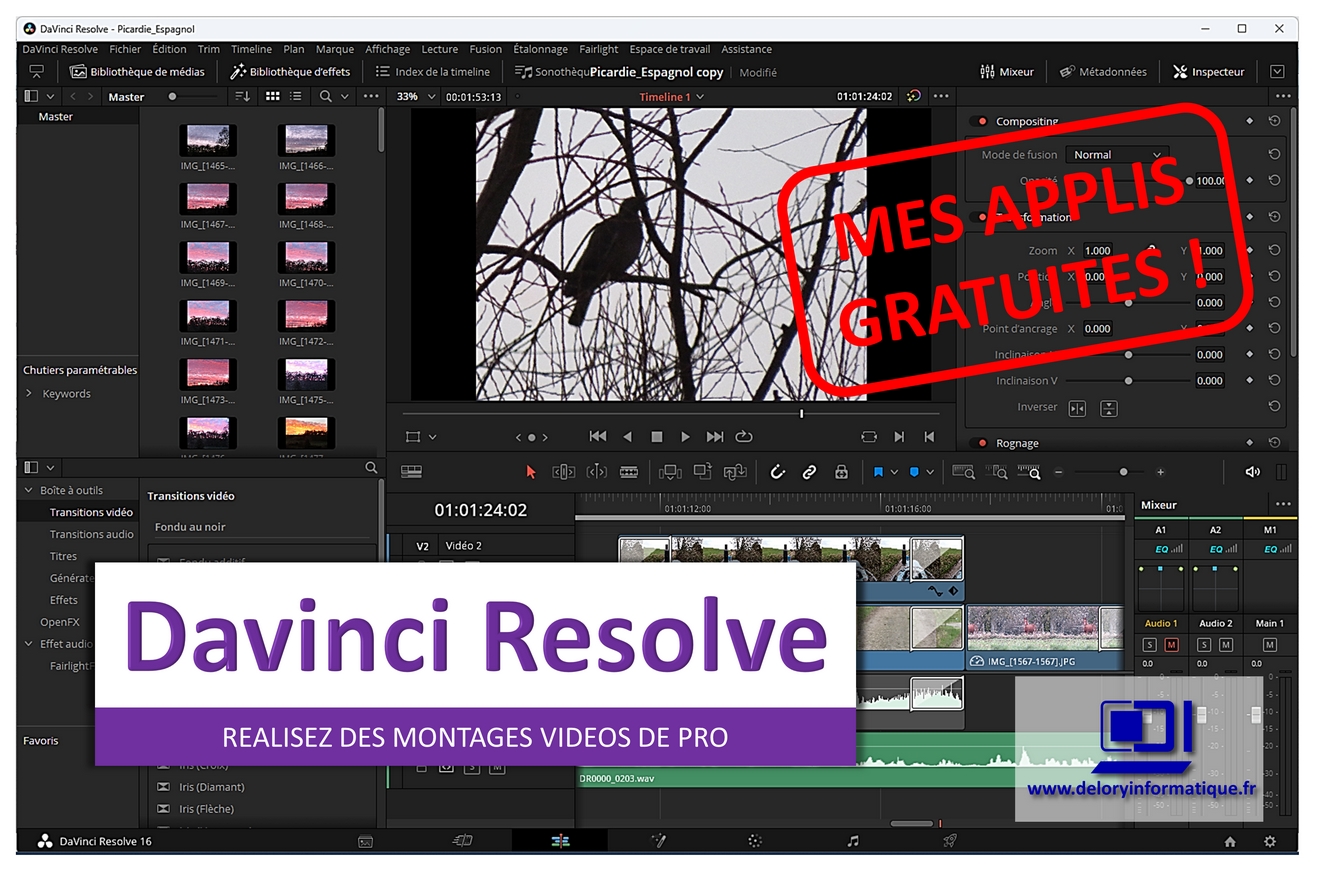
Task: Toggle the Rognage section switch
Action: 979,443
